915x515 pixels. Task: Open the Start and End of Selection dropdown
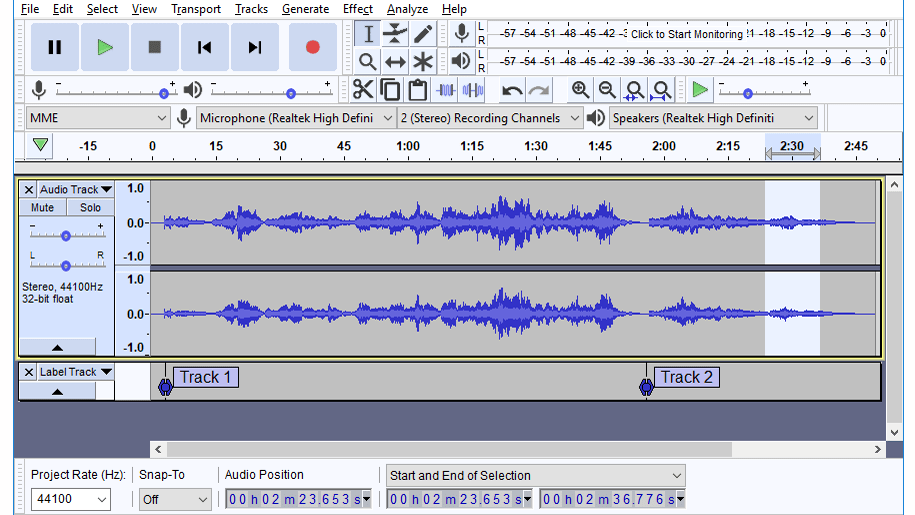point(535,475)
